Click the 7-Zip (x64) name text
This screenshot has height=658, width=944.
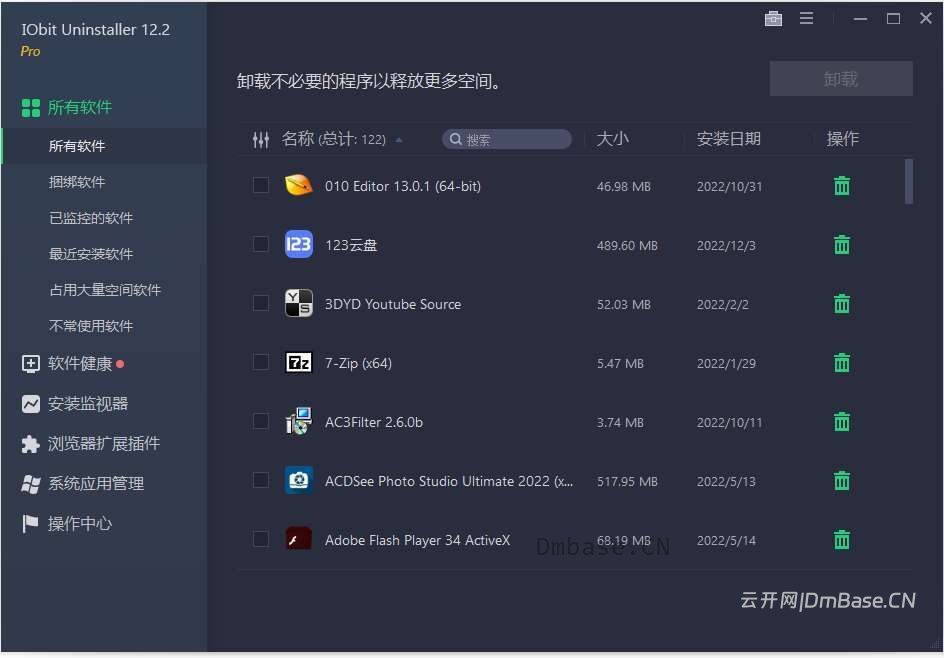coord(358,363)
